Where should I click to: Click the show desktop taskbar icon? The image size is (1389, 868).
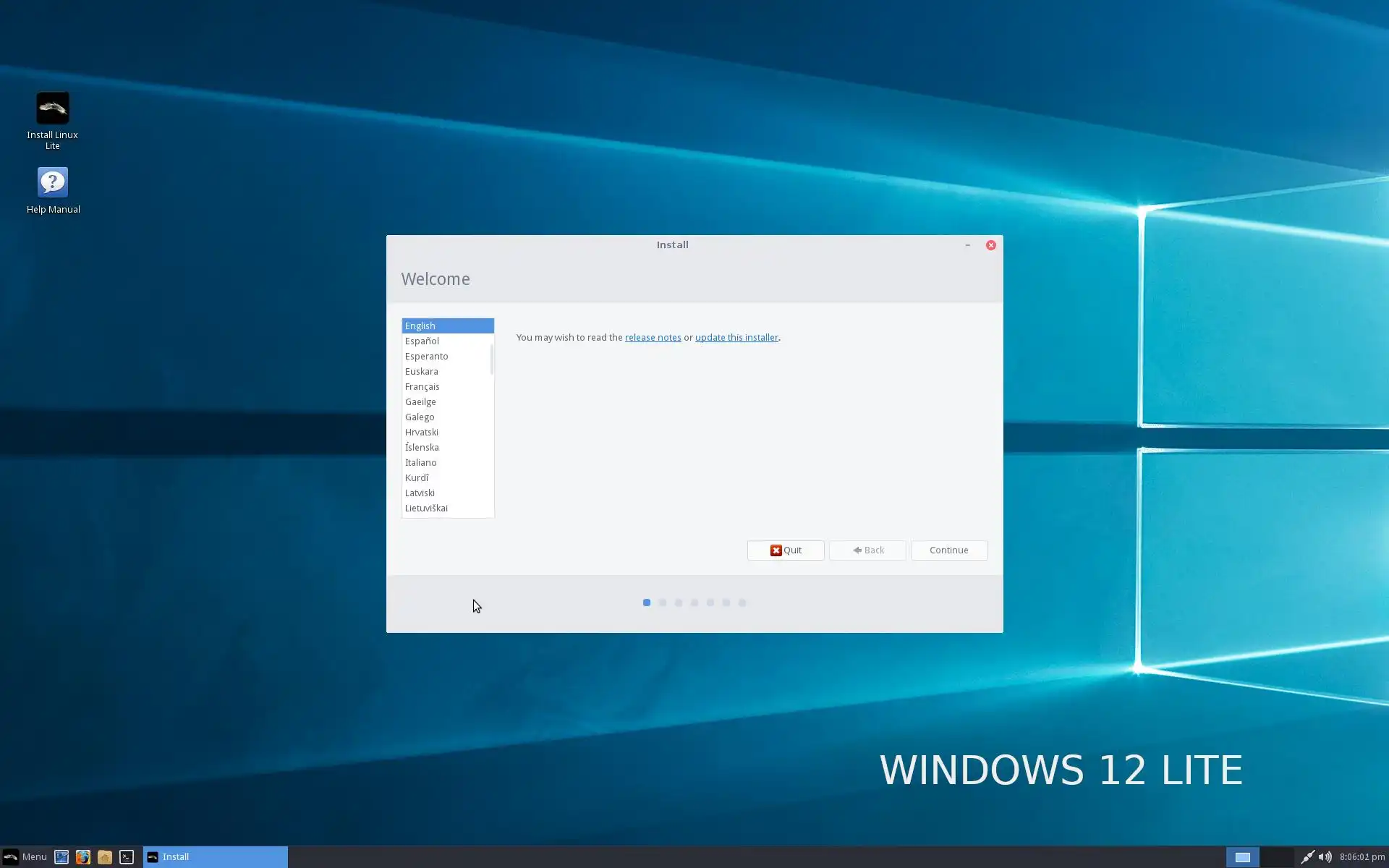coord(61,857)
